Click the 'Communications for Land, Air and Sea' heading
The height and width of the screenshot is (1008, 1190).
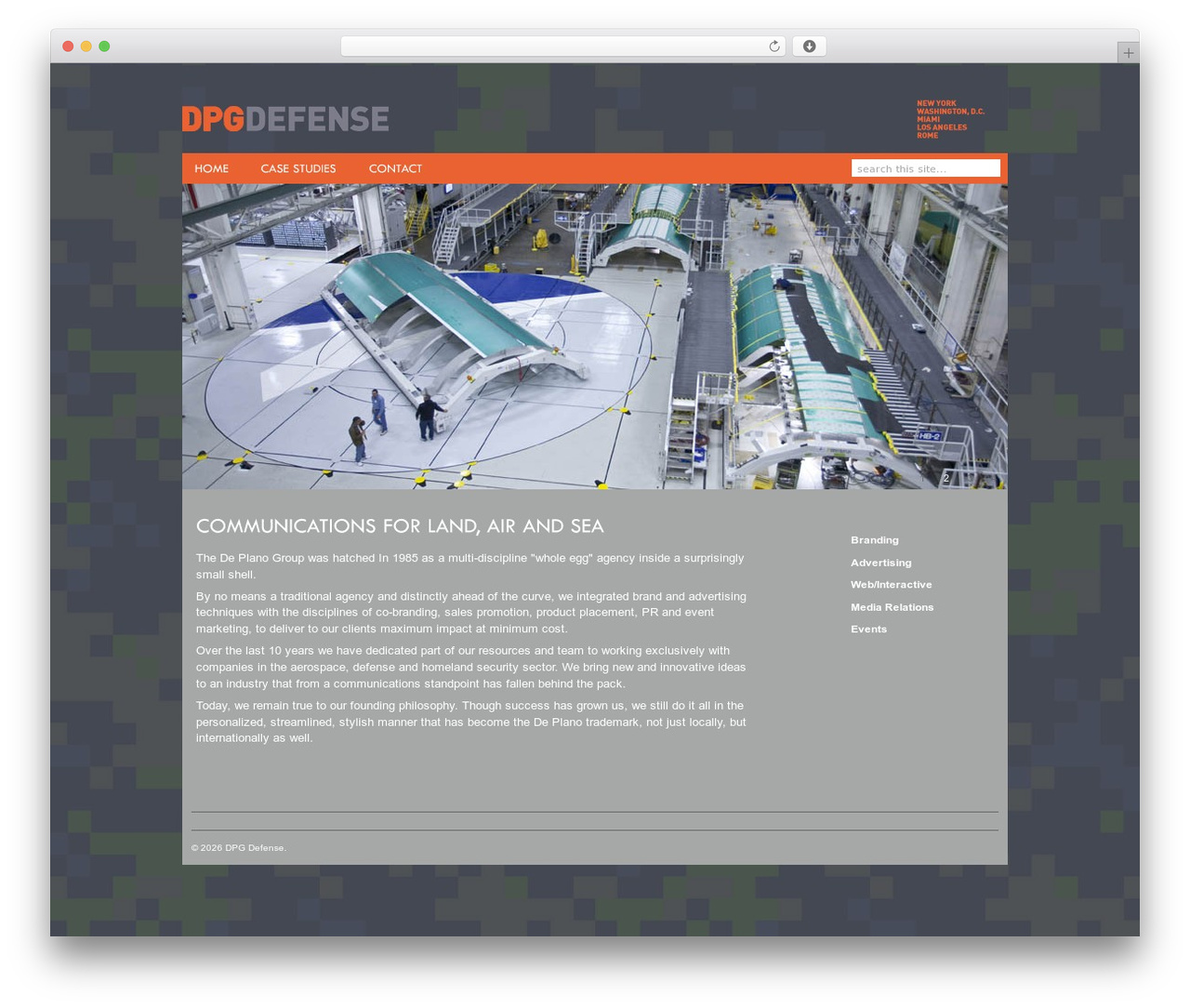click(400, 526)
